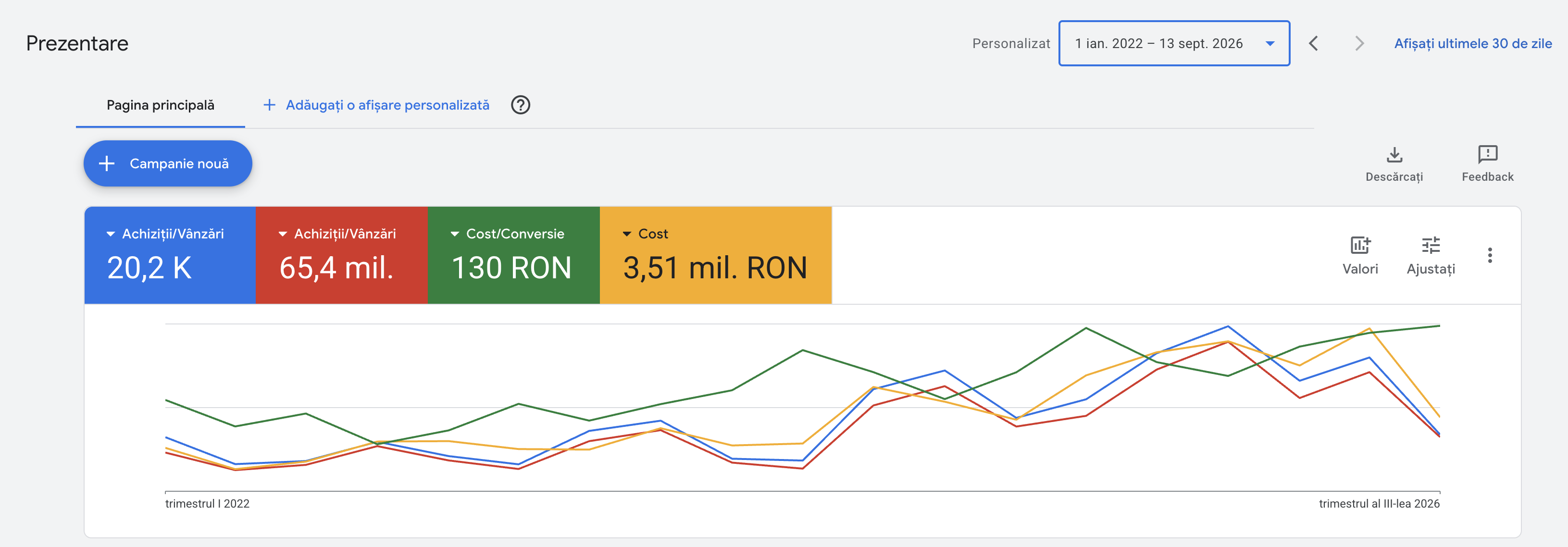Click Afișați ultimele 30 de zile link

coord(1472,43)
